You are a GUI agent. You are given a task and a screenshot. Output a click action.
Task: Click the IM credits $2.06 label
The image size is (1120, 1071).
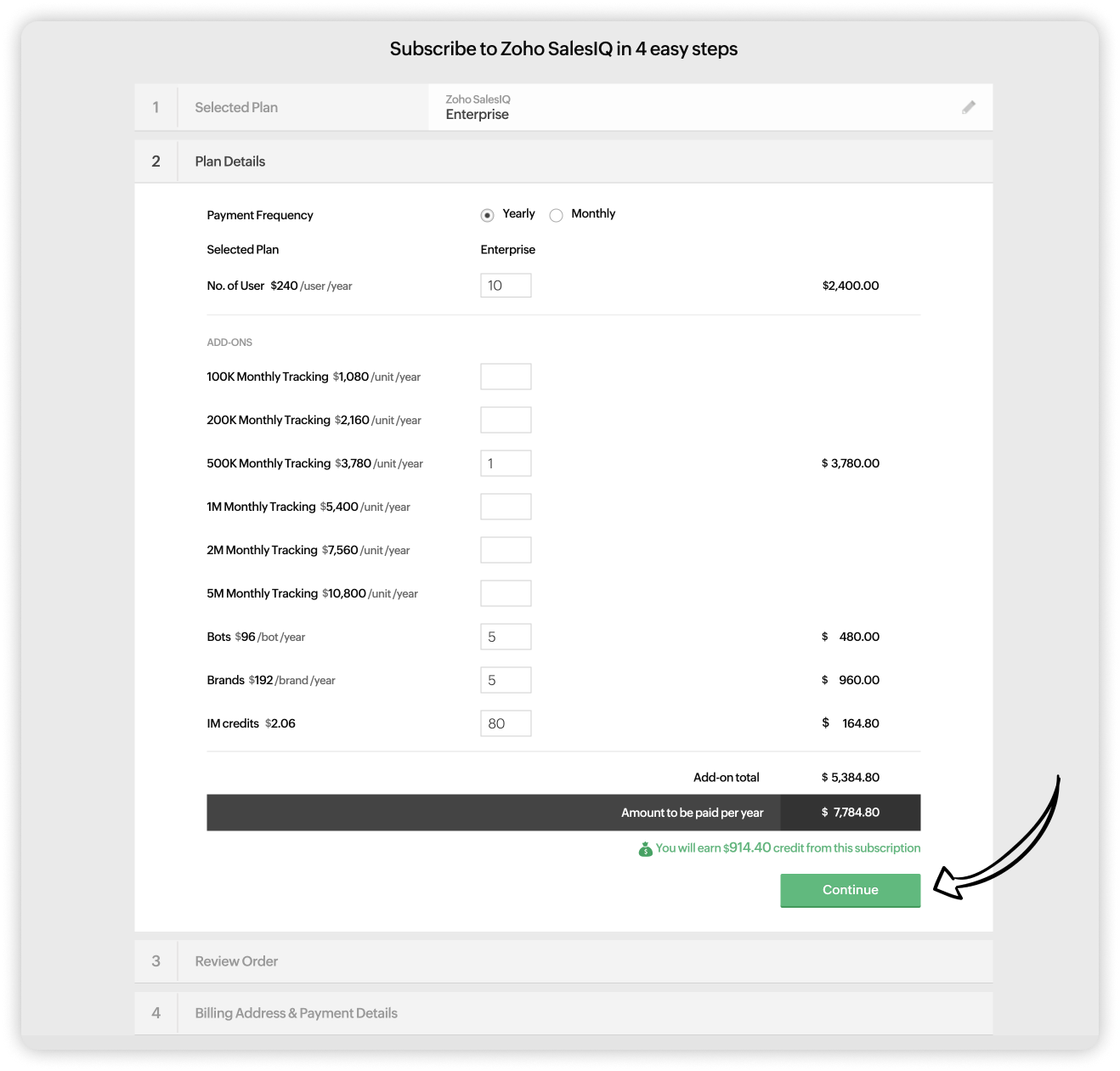(252, 723)
